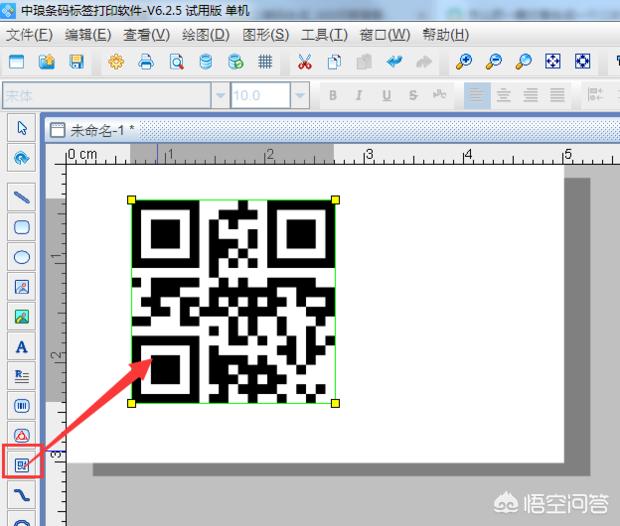Set left text alignment
Image resolution: width=620 pixels, height=526 pixels.
[477, 95]
